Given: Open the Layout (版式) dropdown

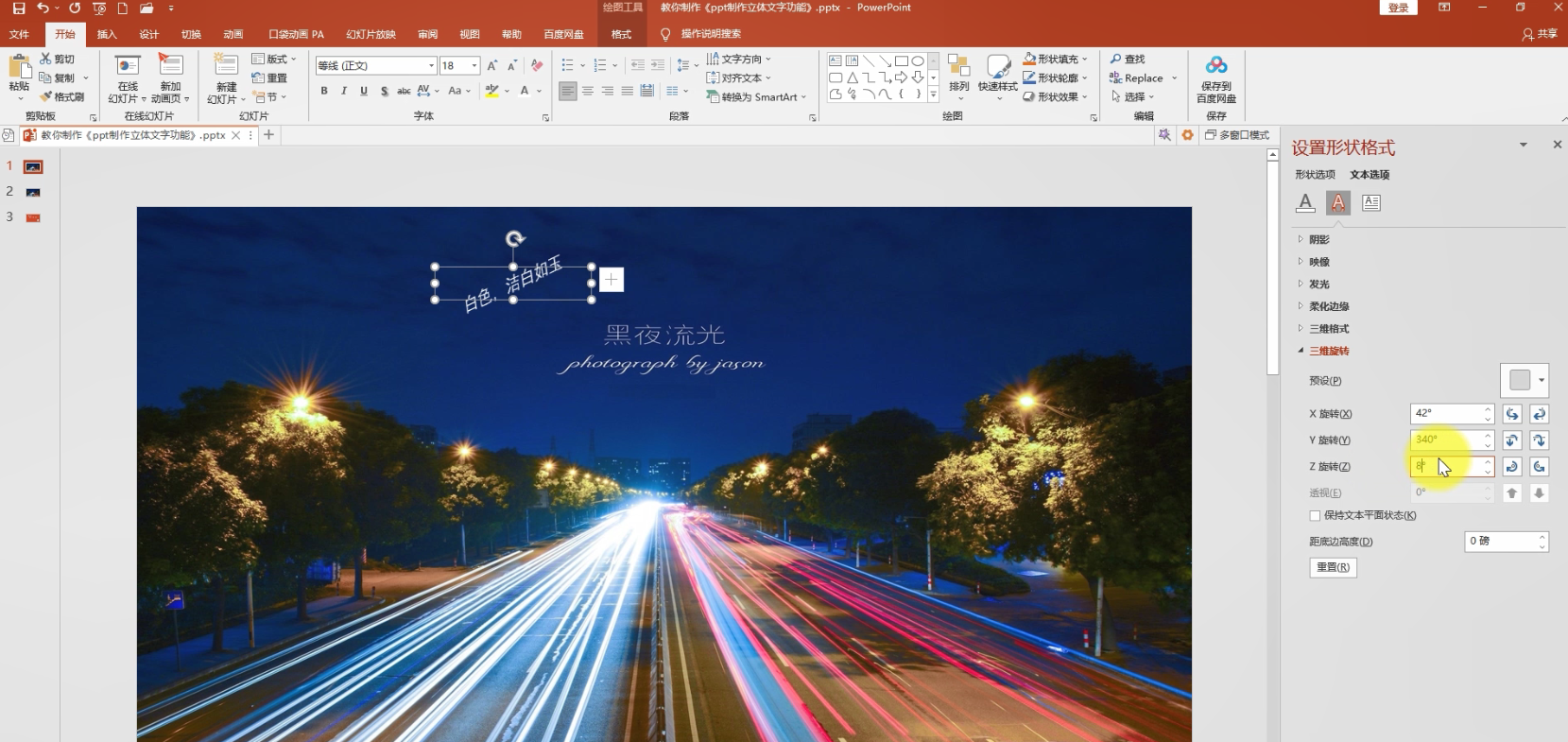Looking at the screenshot, I should (274, 59).
